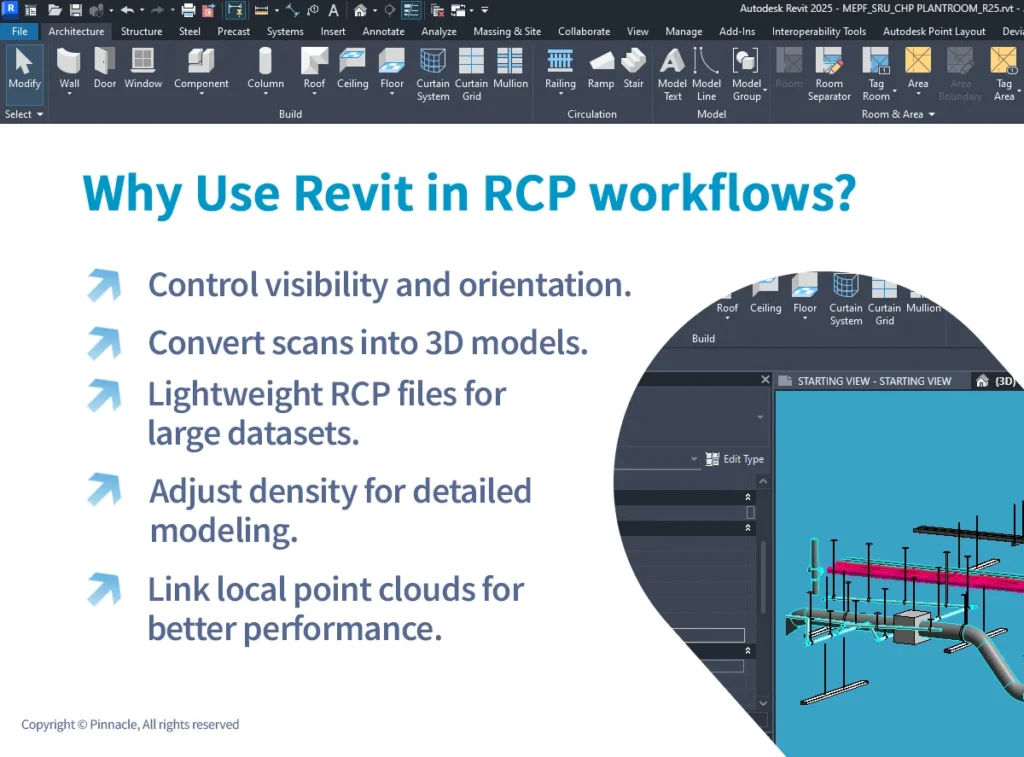
Task: Click the 'Copyright © Pinnacle, All rights reserved' text
Action: [130, 724]
